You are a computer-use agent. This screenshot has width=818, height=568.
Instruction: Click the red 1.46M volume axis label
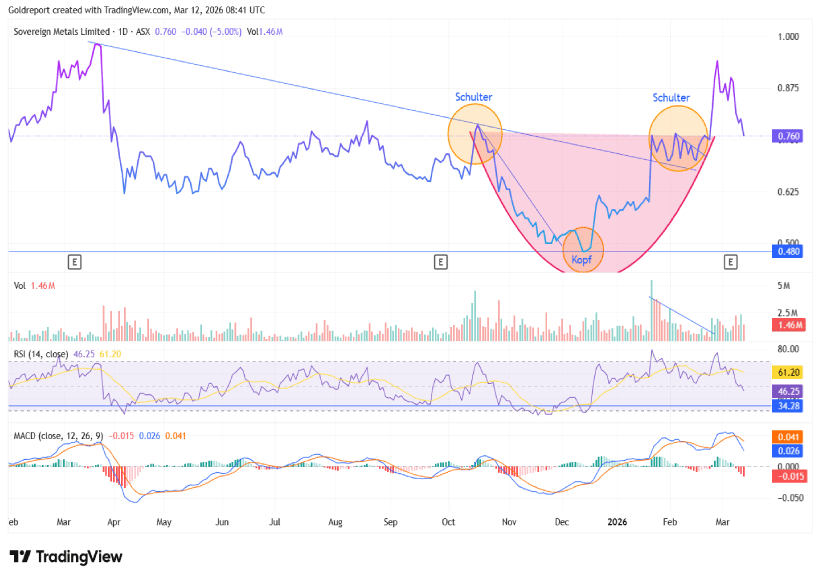point(789,326)
